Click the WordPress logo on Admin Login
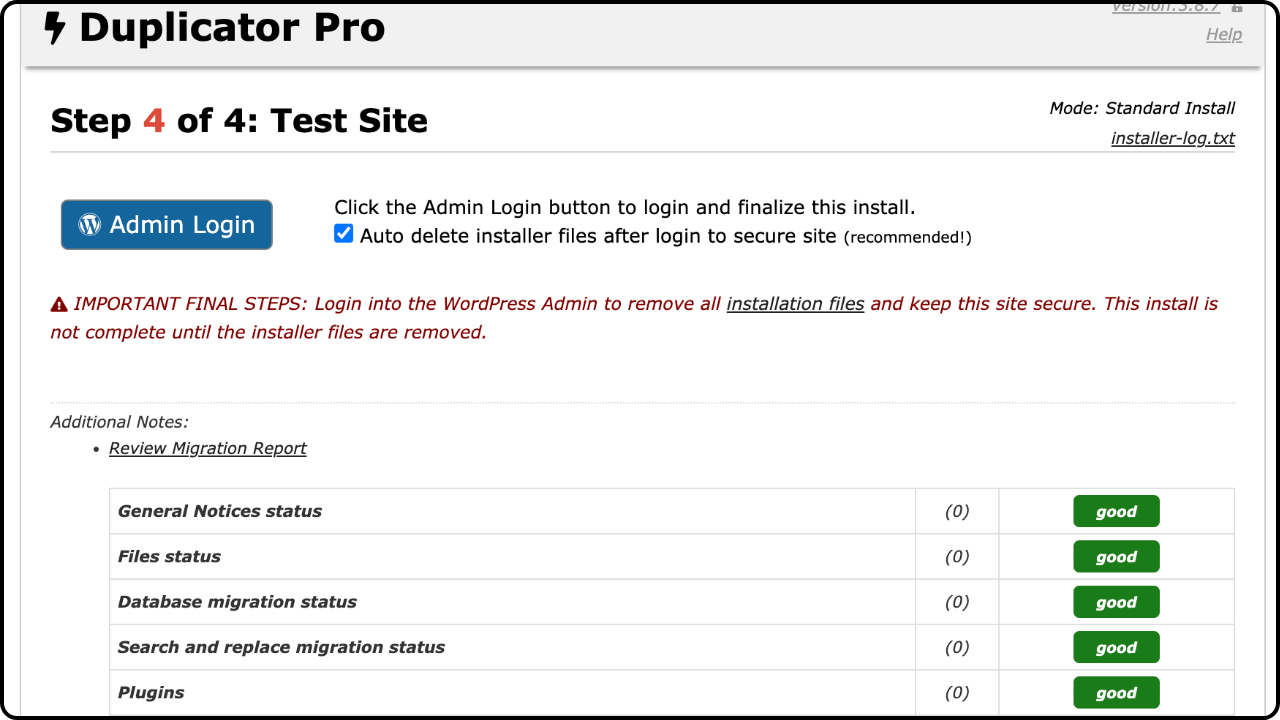This screenshot has height=720, width=1280. click(x=90, y=225)
